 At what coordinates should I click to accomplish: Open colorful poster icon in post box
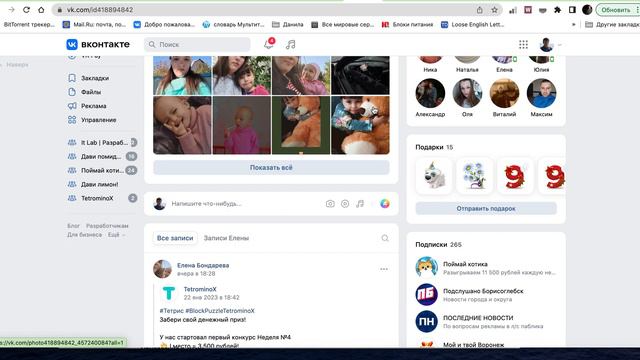[384, 203]
